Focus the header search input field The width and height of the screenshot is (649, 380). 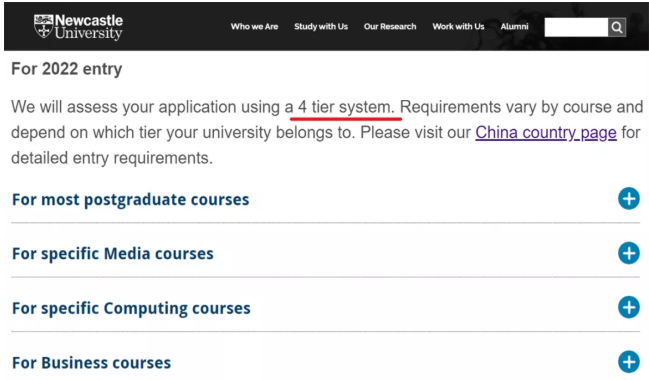[x=576, y=27]
